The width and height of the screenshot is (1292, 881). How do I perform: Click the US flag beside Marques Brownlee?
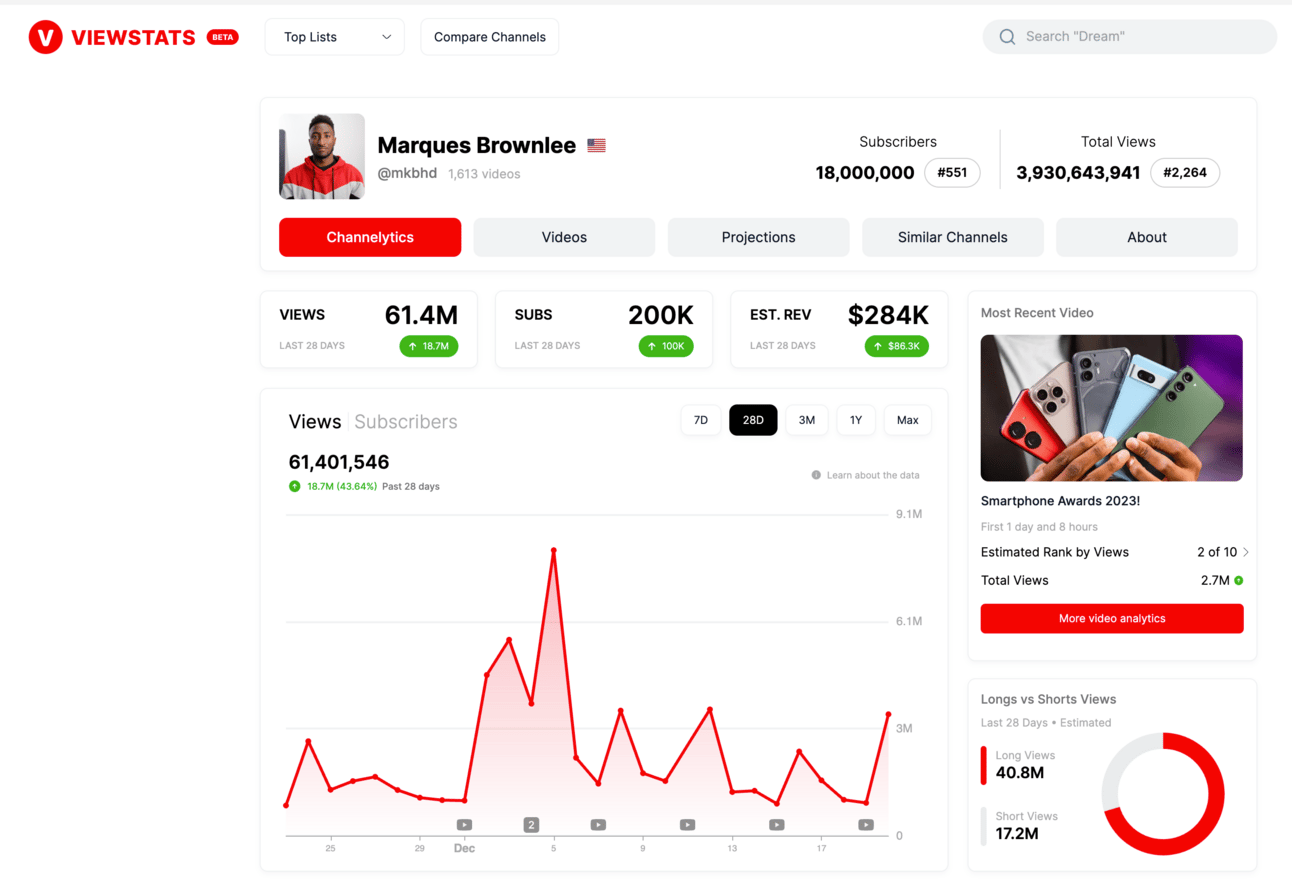click(596, 145)
